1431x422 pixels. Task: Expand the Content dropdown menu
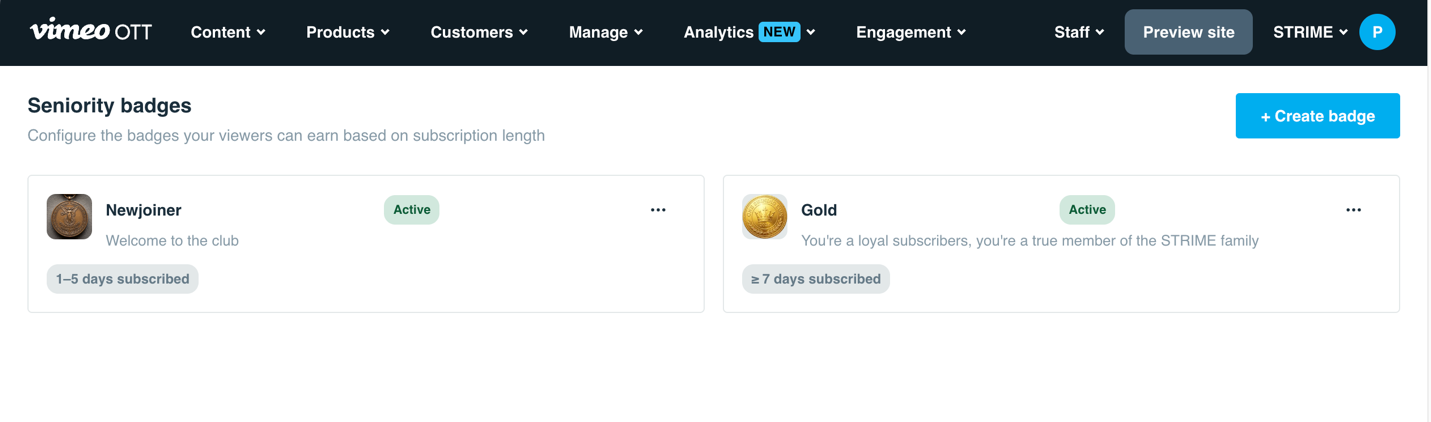[228, 32]
